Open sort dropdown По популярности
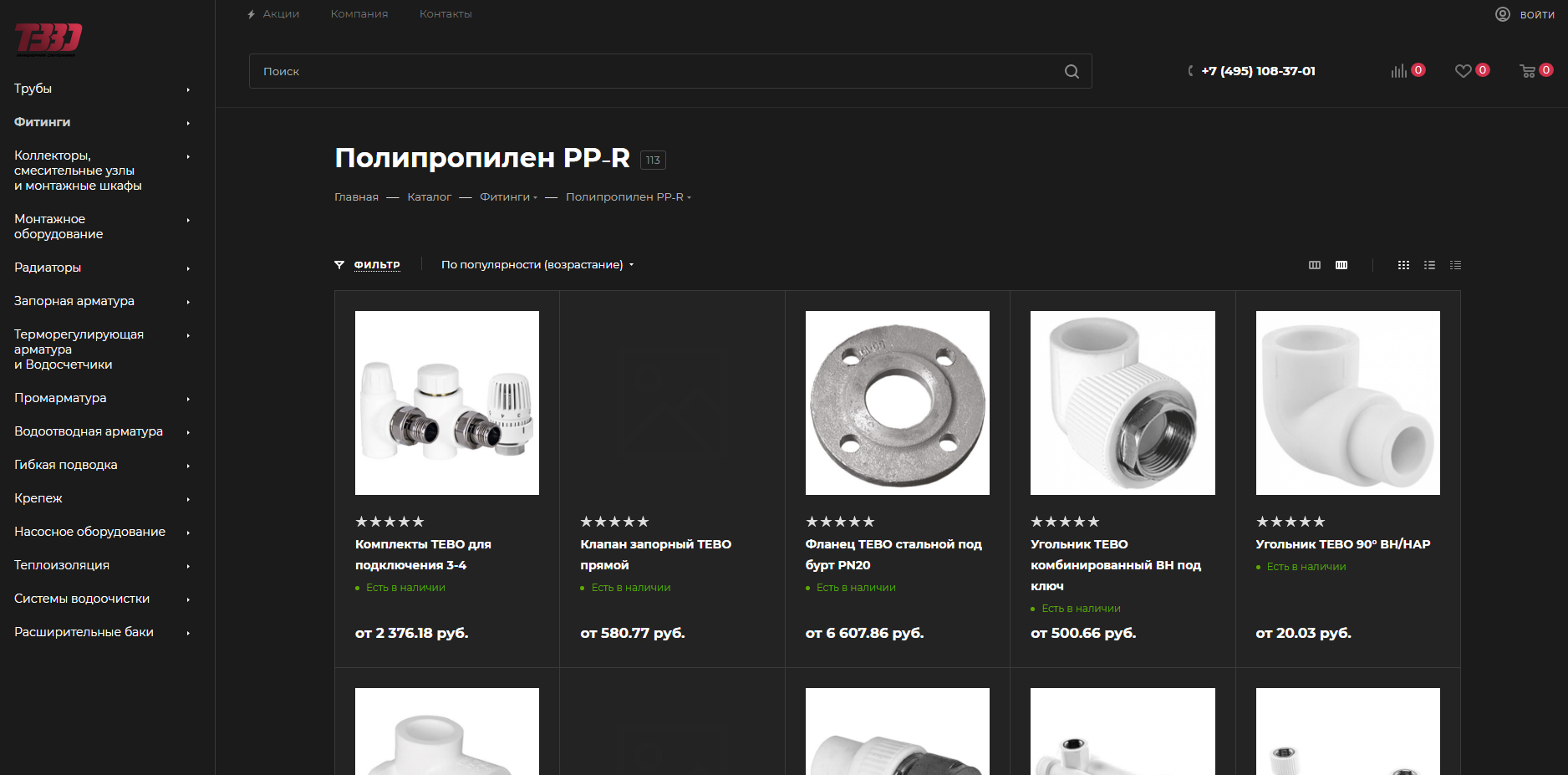Screen dimensions: 1568x775 (537, 265)
